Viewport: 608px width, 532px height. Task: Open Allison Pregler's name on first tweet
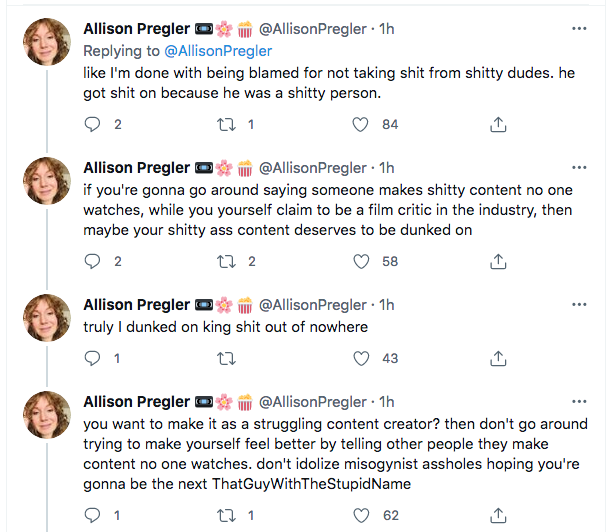(x=136, y=29)
